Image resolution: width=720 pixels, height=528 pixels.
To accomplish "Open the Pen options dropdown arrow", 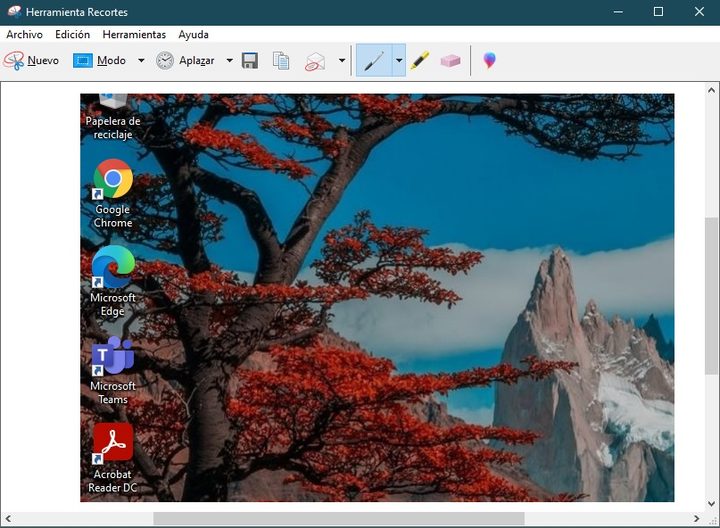I will [399, 61].
